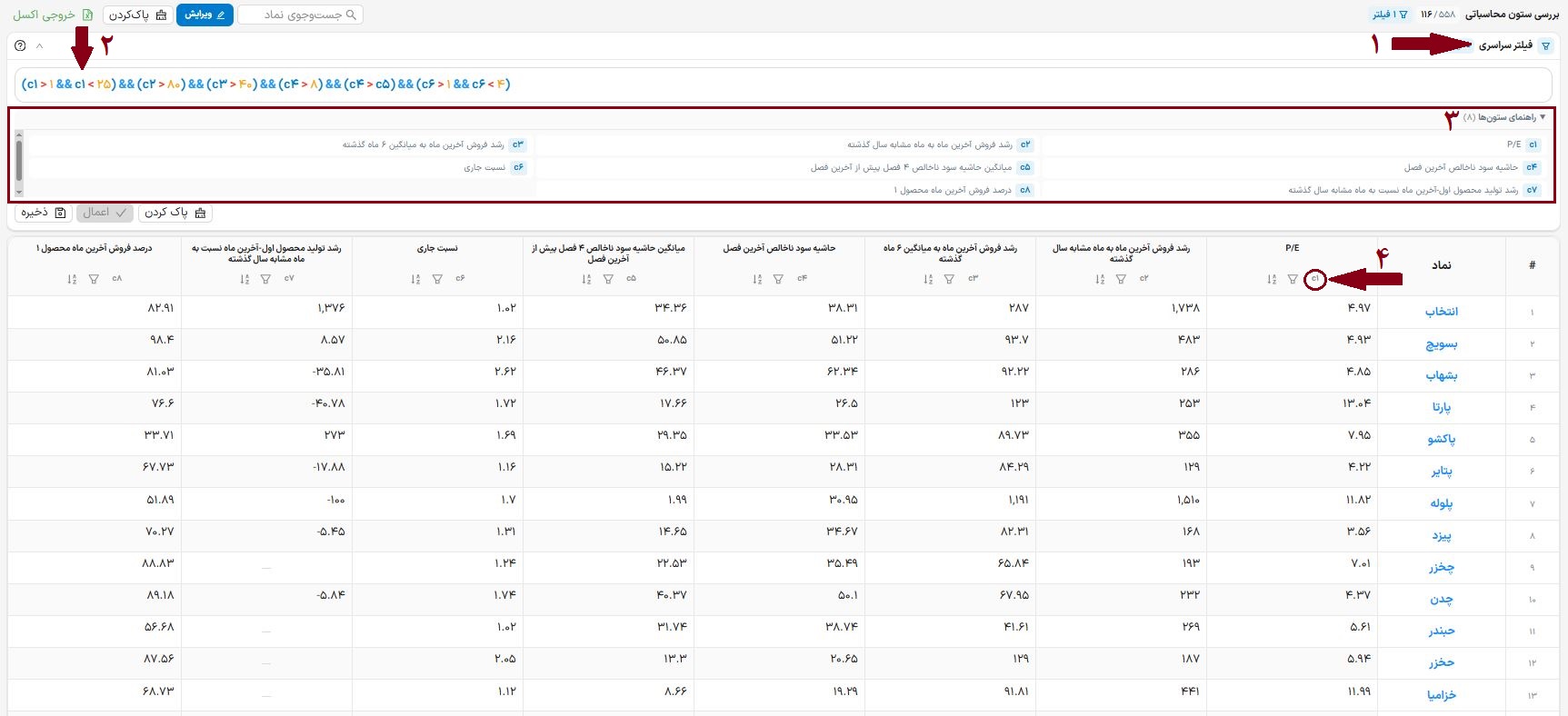The height and width of the screenshot is (716, 1568).
Task: Click the ذخیره save button
Action: click(43, 213)
